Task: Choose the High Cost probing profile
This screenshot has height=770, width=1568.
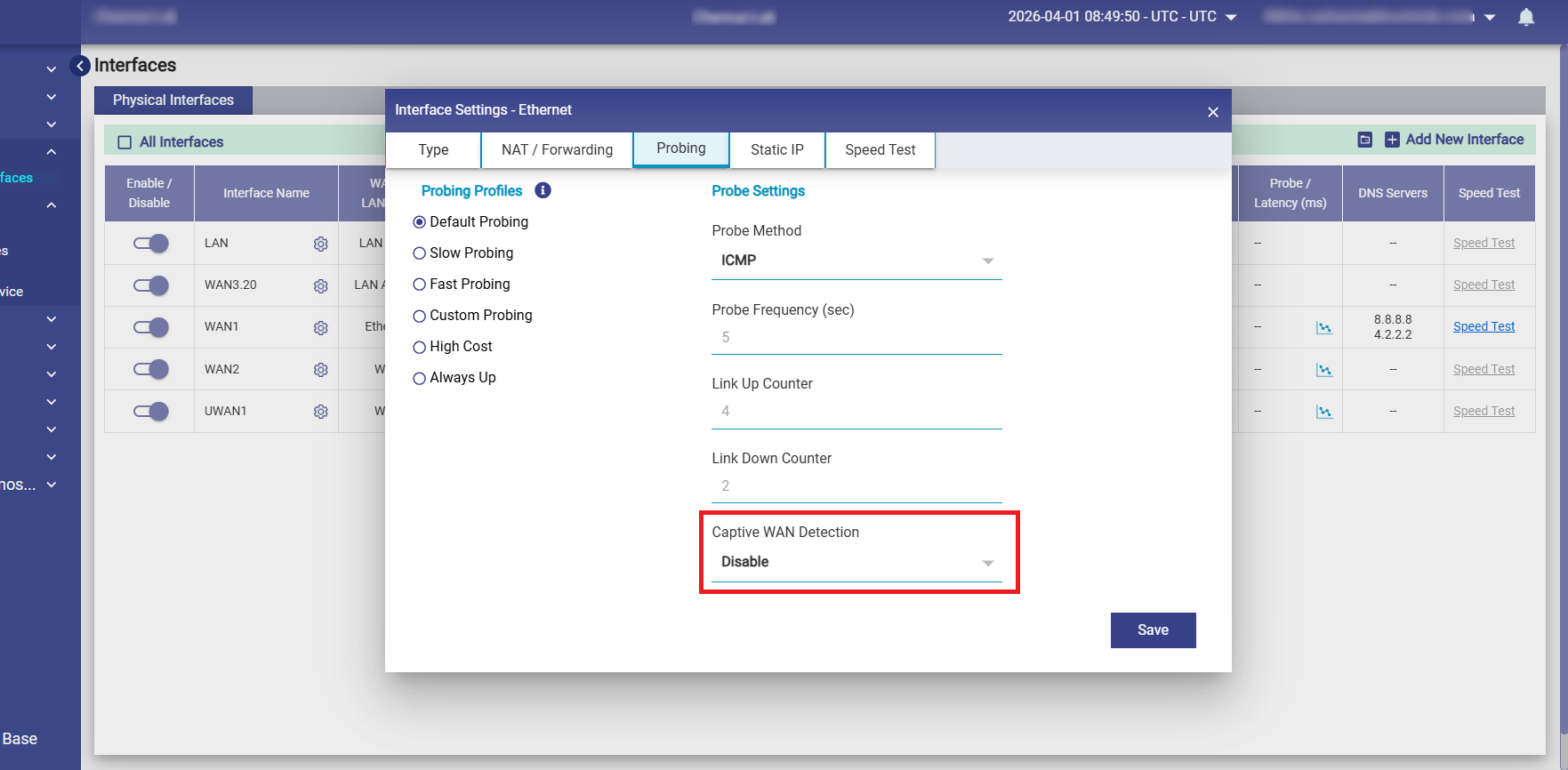Action: coord(420,347)
